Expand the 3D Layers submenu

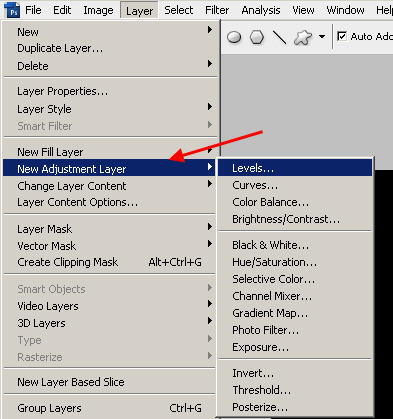pos(110,323)
